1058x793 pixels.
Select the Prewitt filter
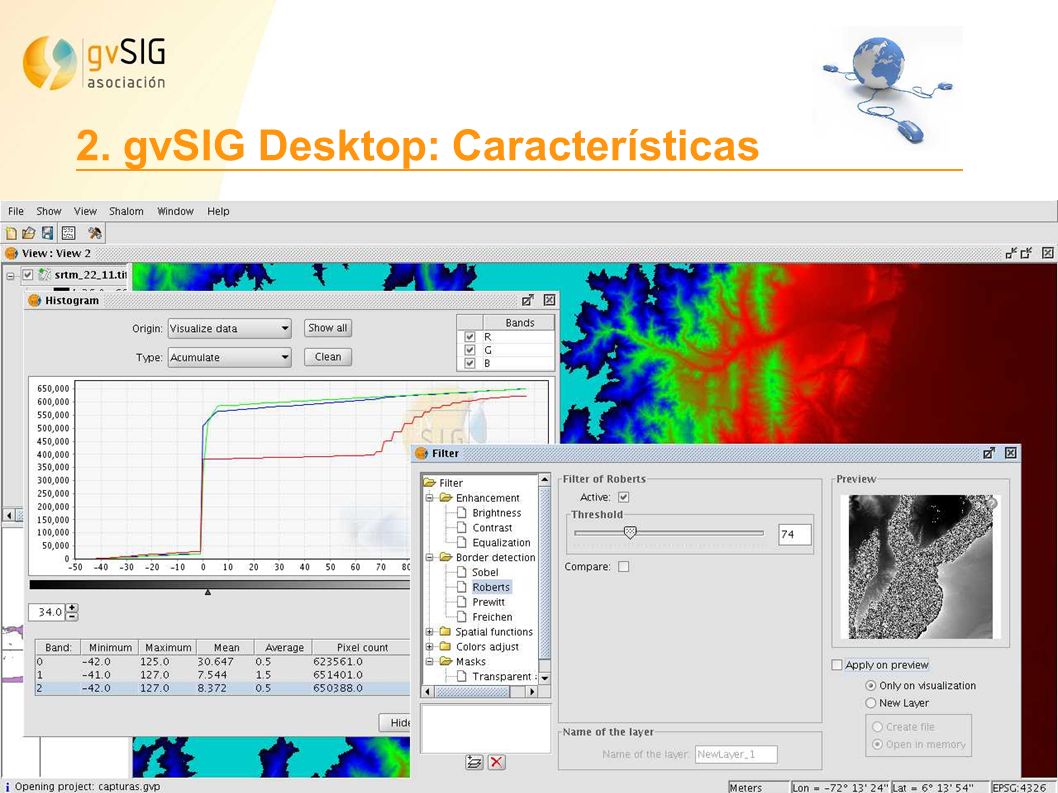click(x=489, y=602)
